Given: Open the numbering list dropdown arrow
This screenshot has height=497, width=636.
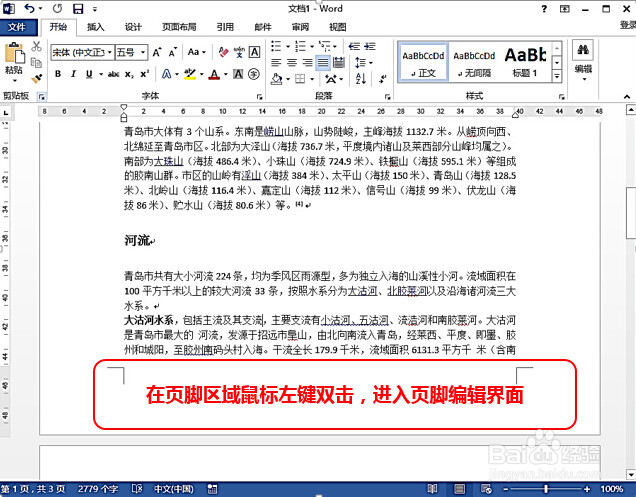Looking at the screenshot, I should (x=312, y=47).
